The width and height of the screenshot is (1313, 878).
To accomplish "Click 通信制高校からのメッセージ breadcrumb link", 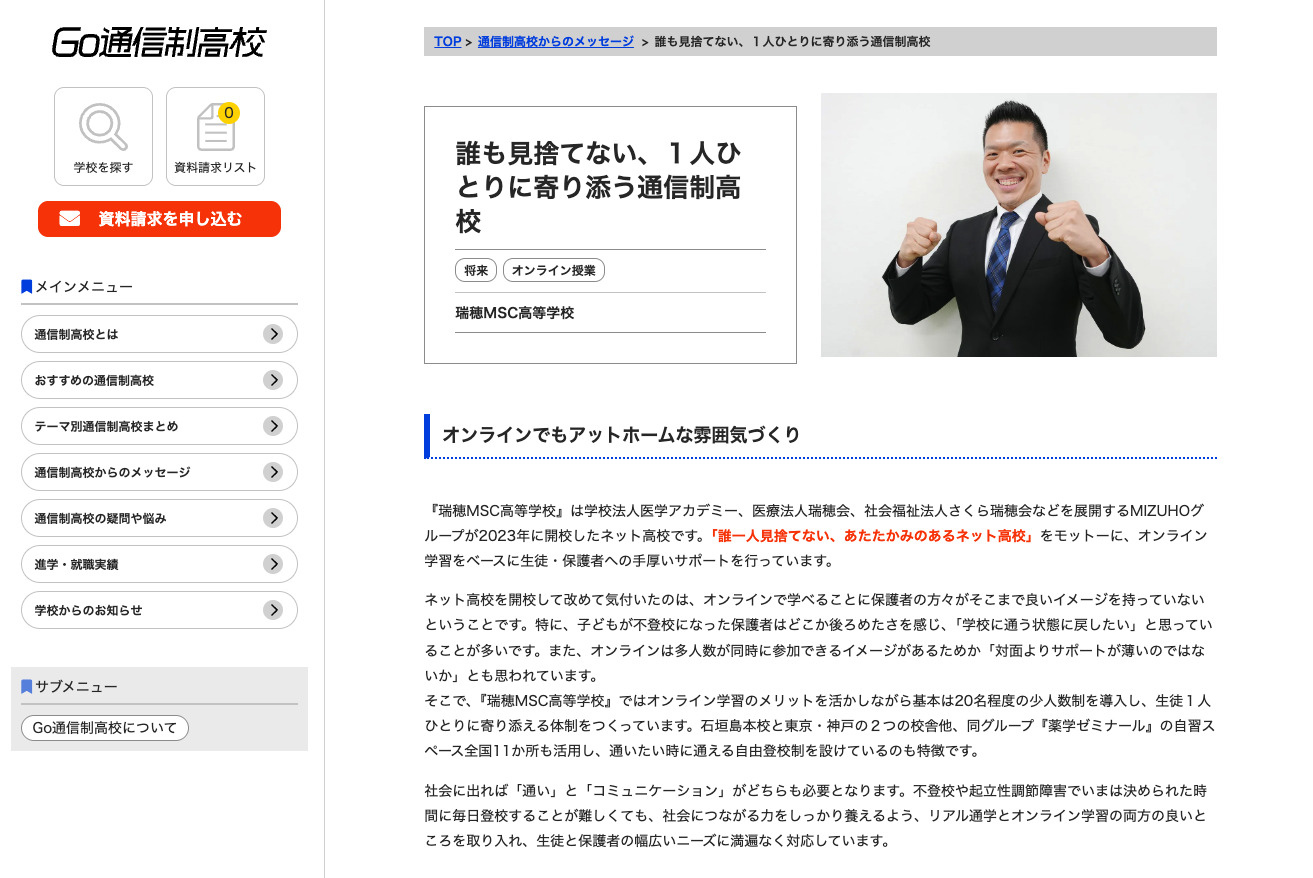I will [x=555, y=42].
